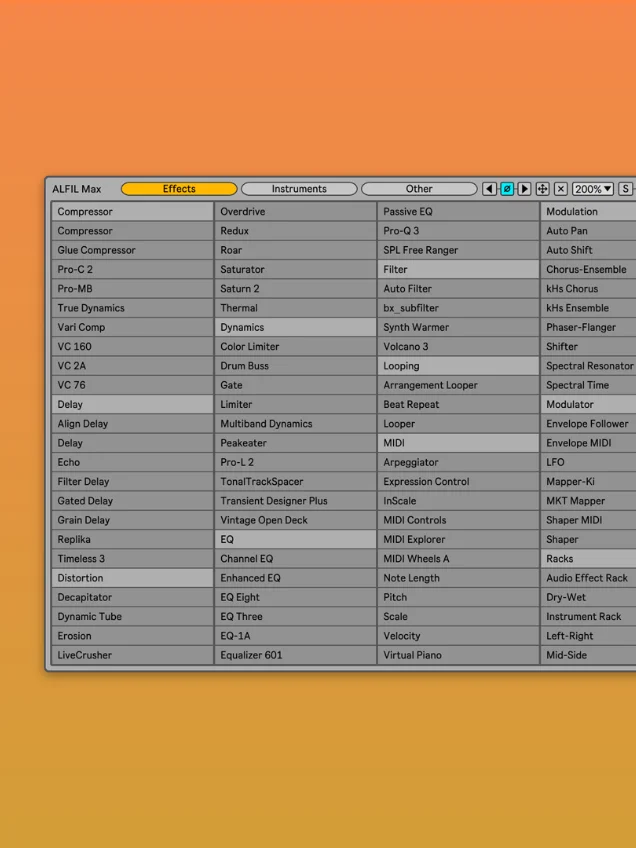
Task: Select Auto Filter
Action: coord(458,289)
